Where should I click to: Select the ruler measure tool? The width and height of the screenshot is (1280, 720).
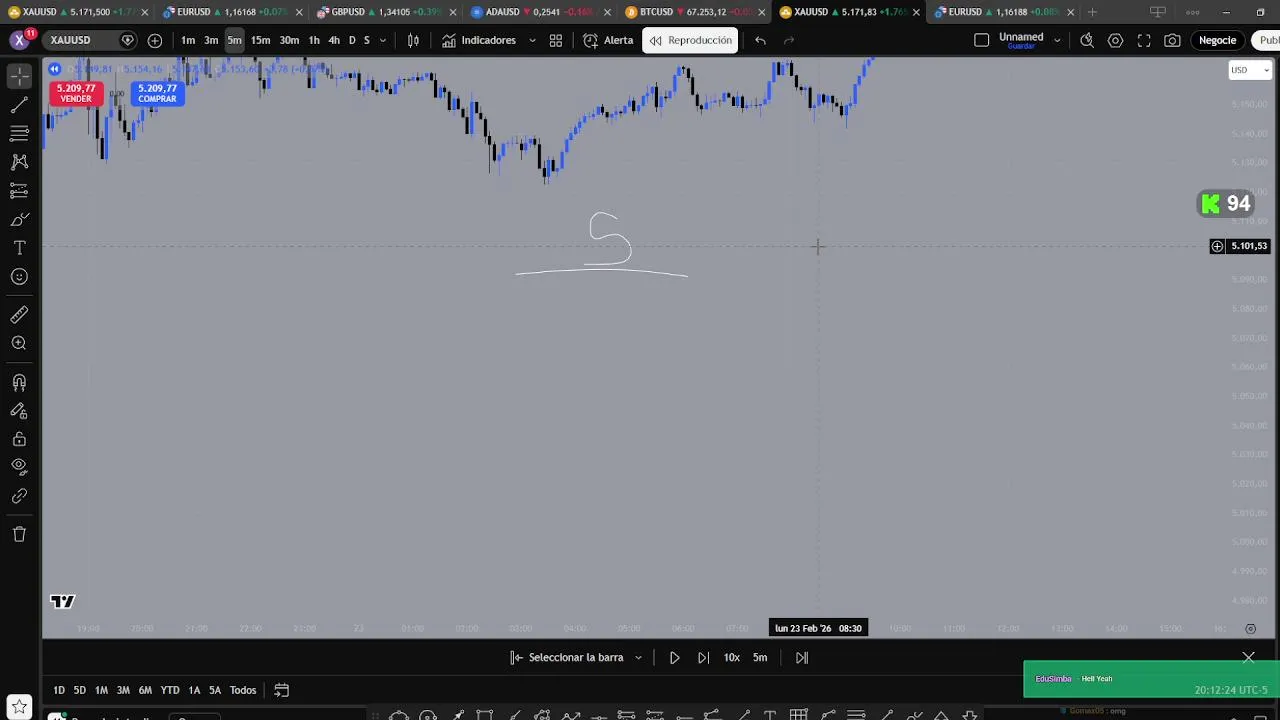19,315
